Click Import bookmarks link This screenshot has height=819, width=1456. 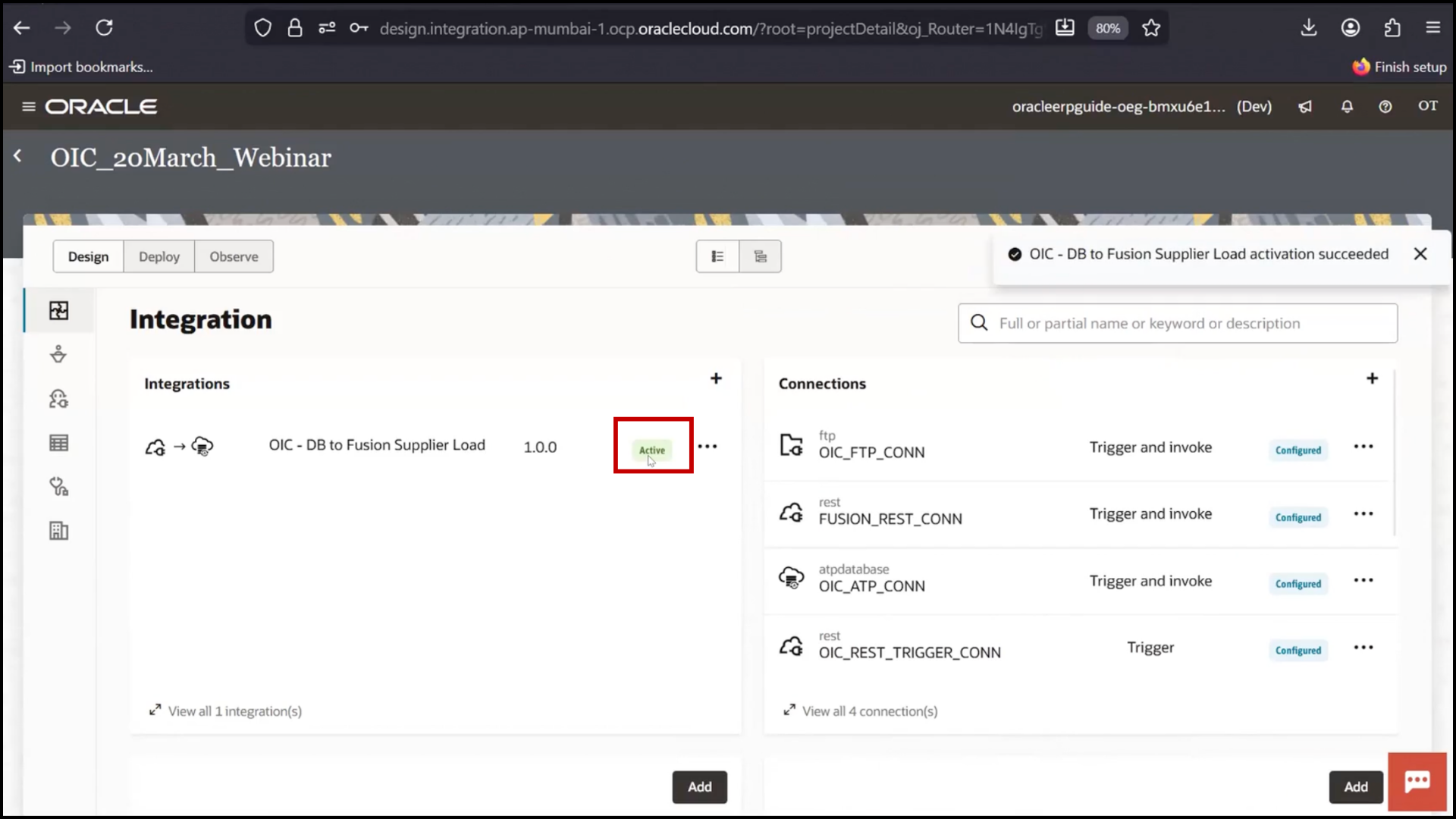click(x=81, y=67)
